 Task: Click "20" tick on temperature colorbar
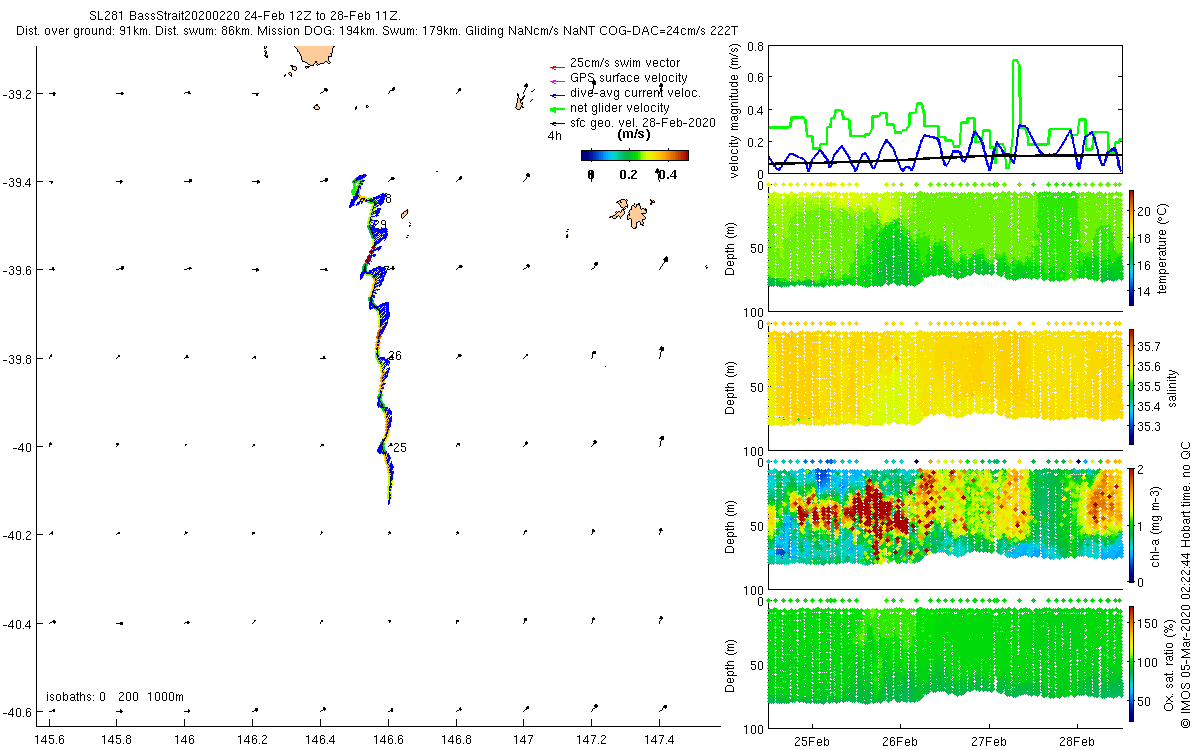[1145, 211]
